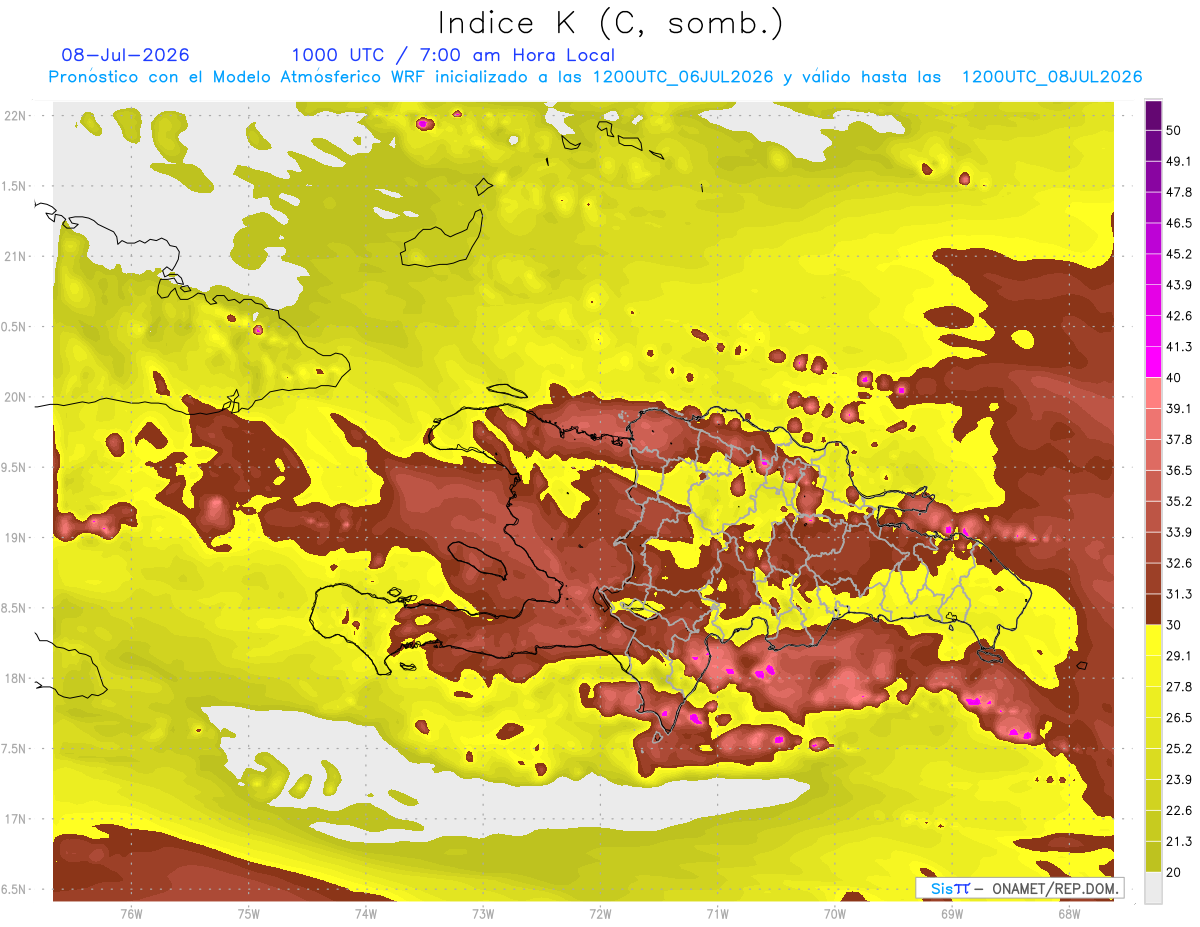Pick the dark brown swatch between 31.3 and 30
Image resolution: width=1200 pixels, height=927 pixels.
tap(1153, 610)
